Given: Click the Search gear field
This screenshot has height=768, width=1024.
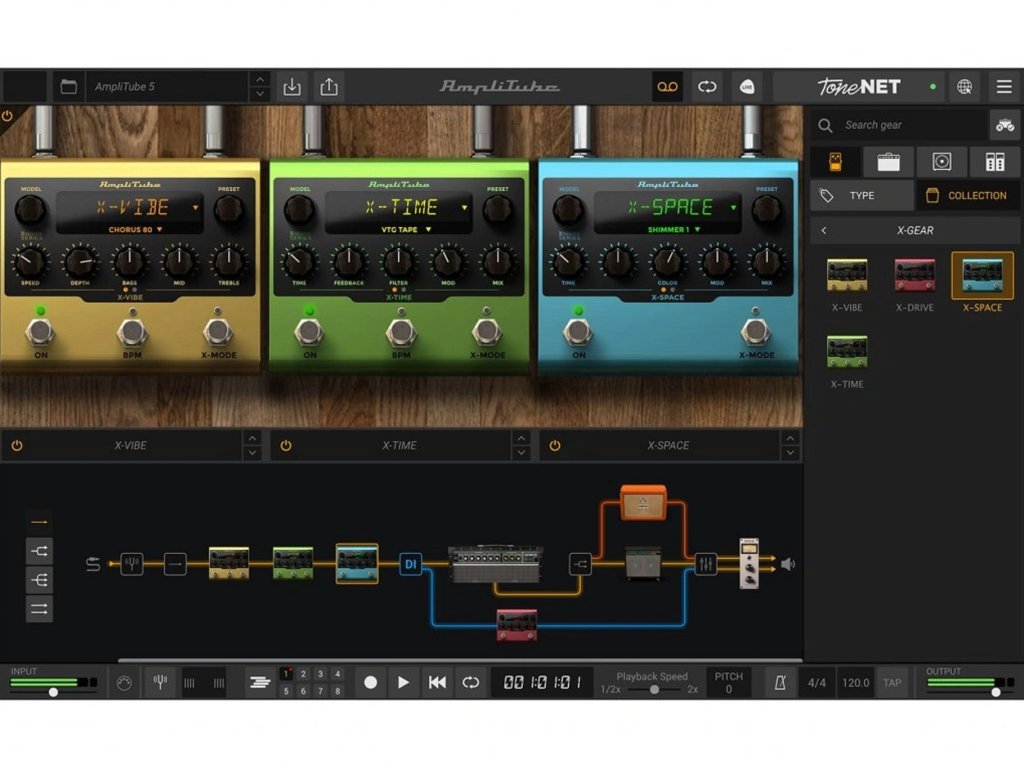Looking at the screenshot, I should pos(899,124).
